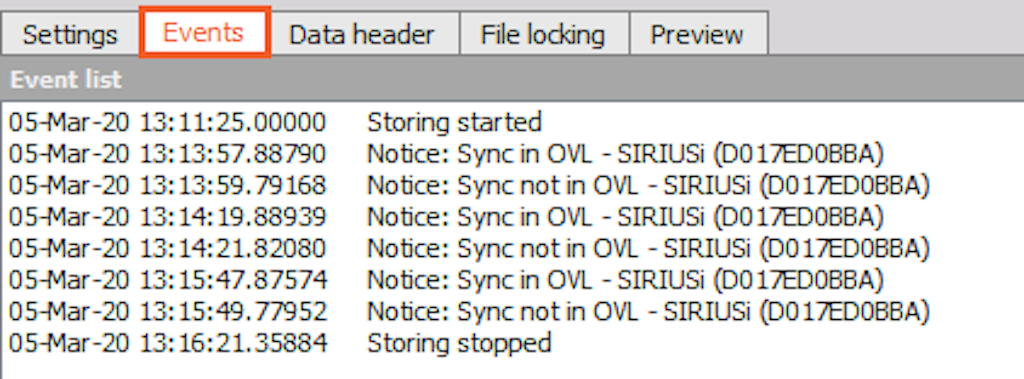Open the Data header tab

[362, 34]
